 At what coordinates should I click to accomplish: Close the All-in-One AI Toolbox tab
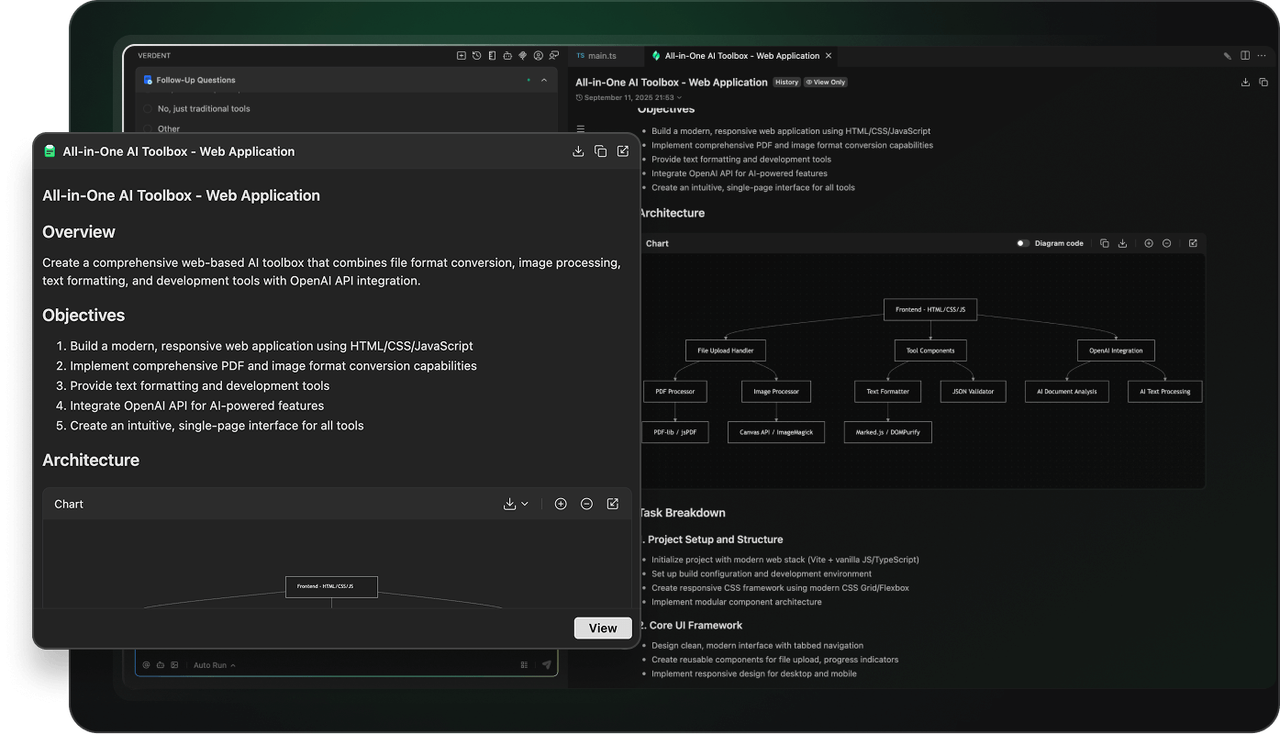click(x=828, y=56)
